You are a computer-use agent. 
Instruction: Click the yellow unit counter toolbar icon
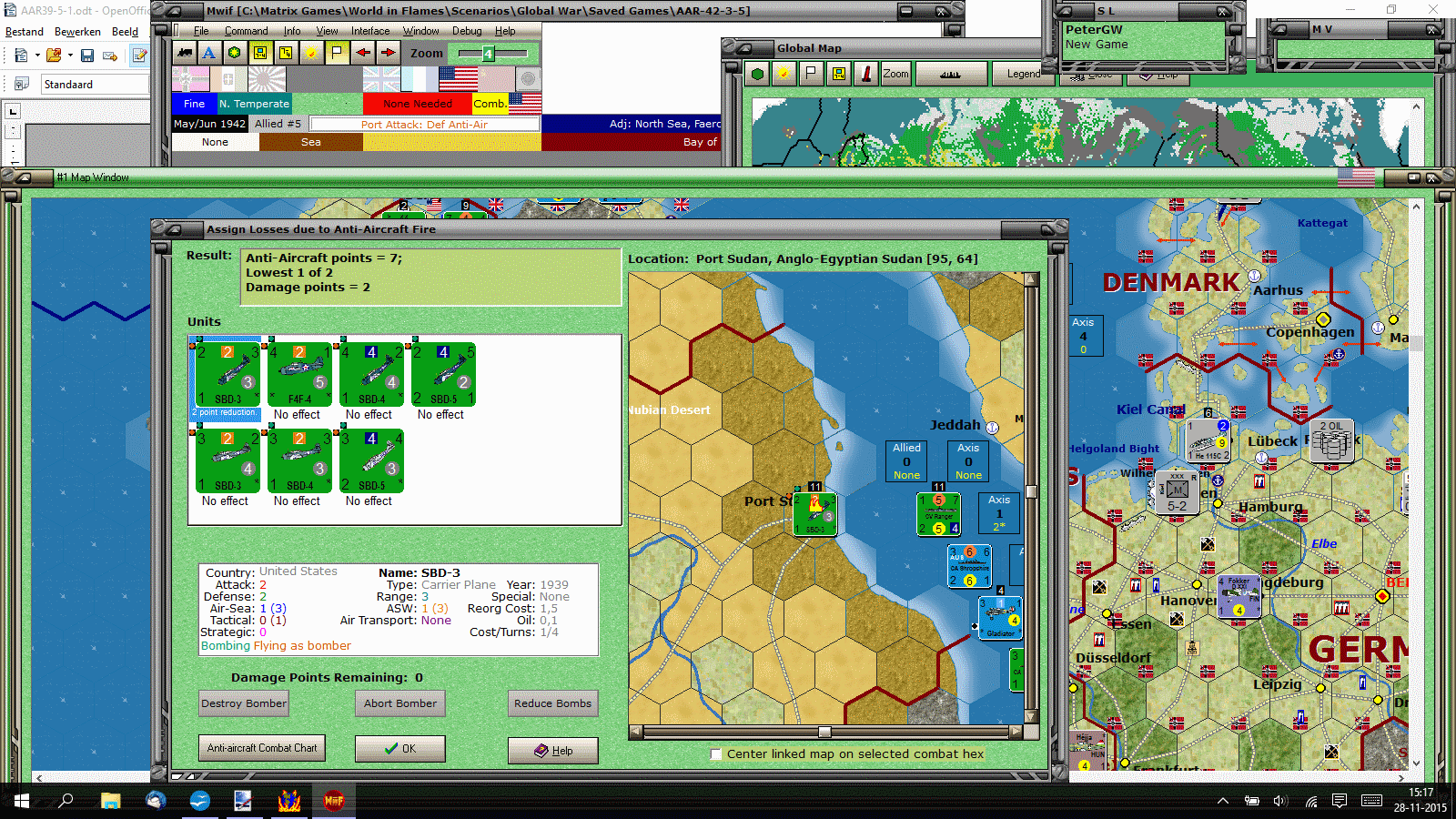pyautogui.click(x=260, y=53)
